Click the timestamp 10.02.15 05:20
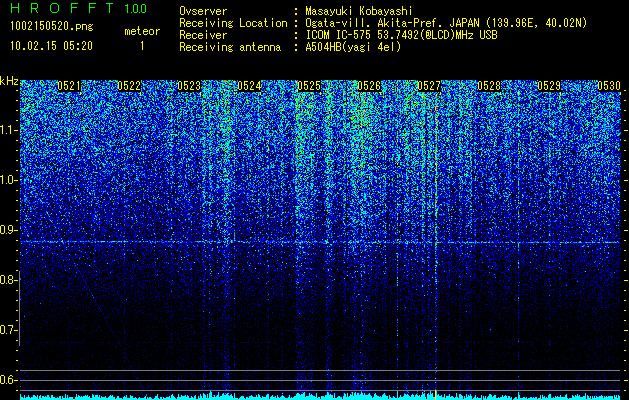Screen dimensions: 629x400 [51, 46]
